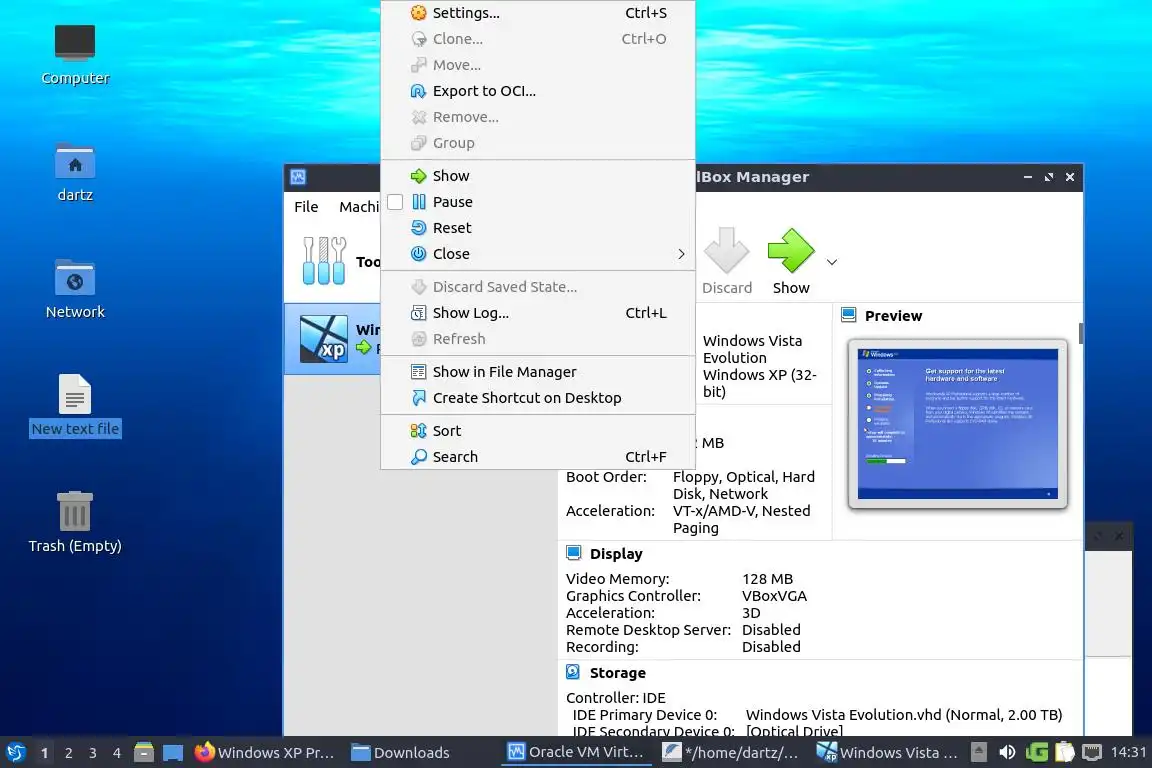Open the Machine menu in VirtualBox Manager
This screenshot has height=768, width=1152.
(359, 207)
